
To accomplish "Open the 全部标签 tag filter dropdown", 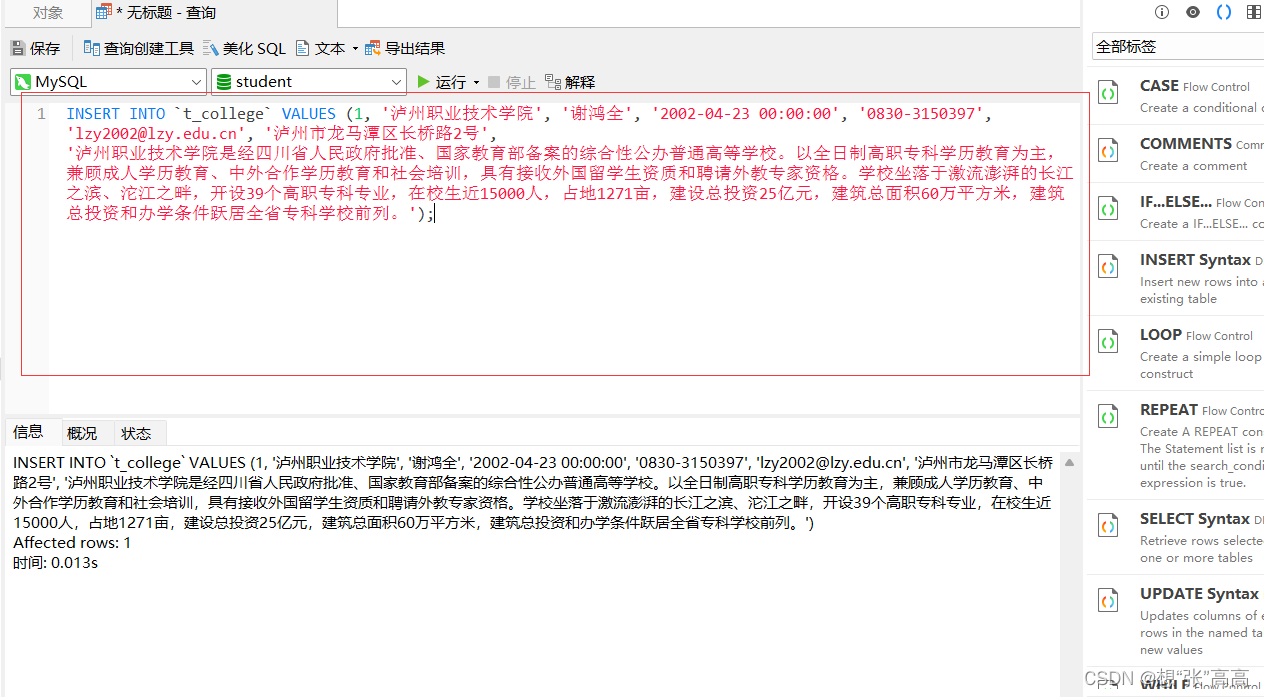I will [1178, 47].
